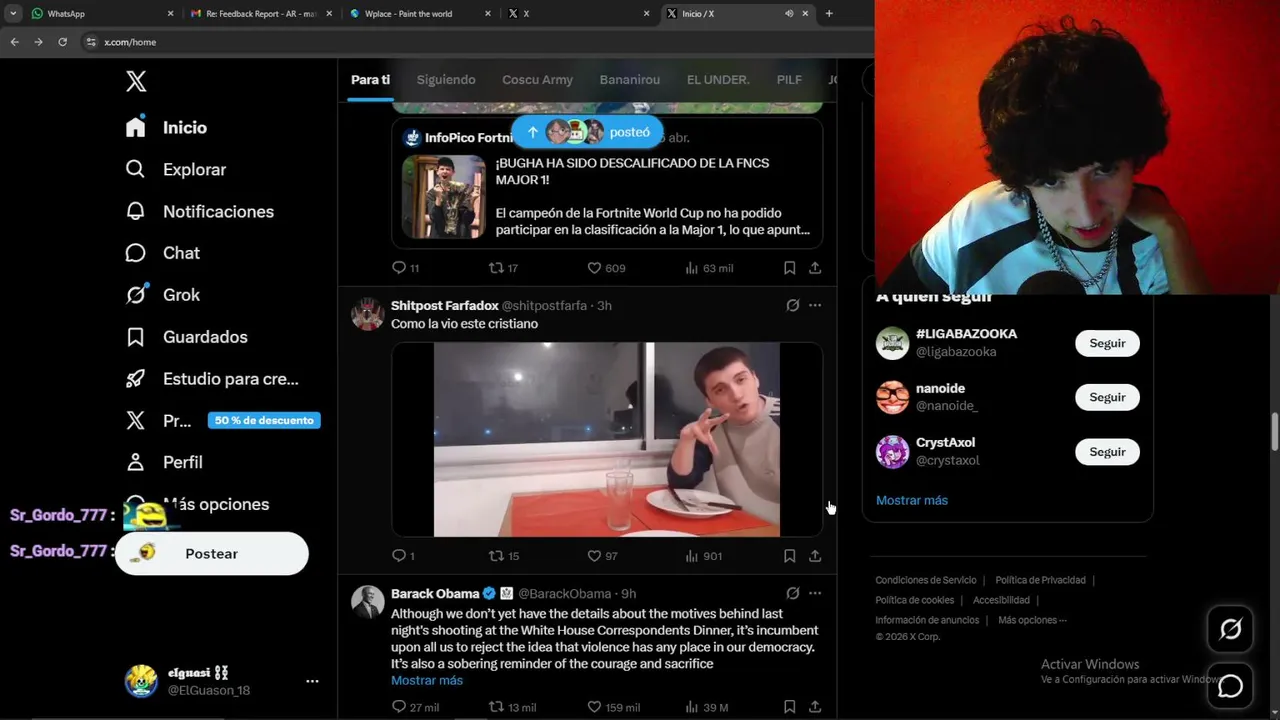Open the Bugha quoted post thumbnail
1280x720 pixels.
tap(443, 196)
